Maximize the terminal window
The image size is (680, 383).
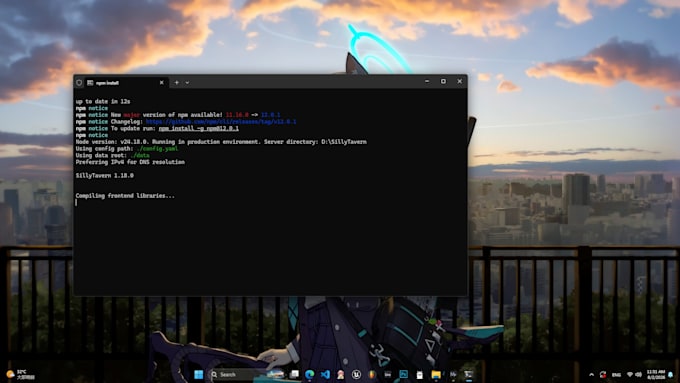[443, 82]
